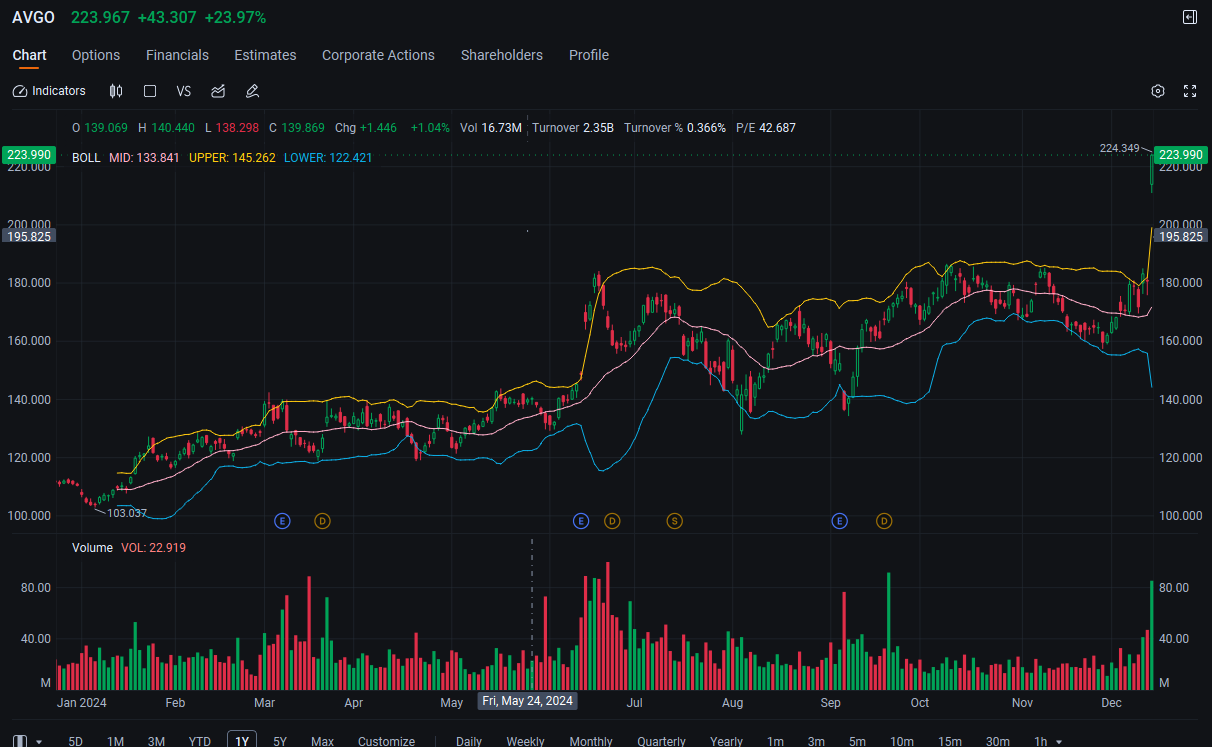This screenshot has height=747, width=1212.
Task: Click the 224.349 high price label
Action: [x=1119, y=148]
